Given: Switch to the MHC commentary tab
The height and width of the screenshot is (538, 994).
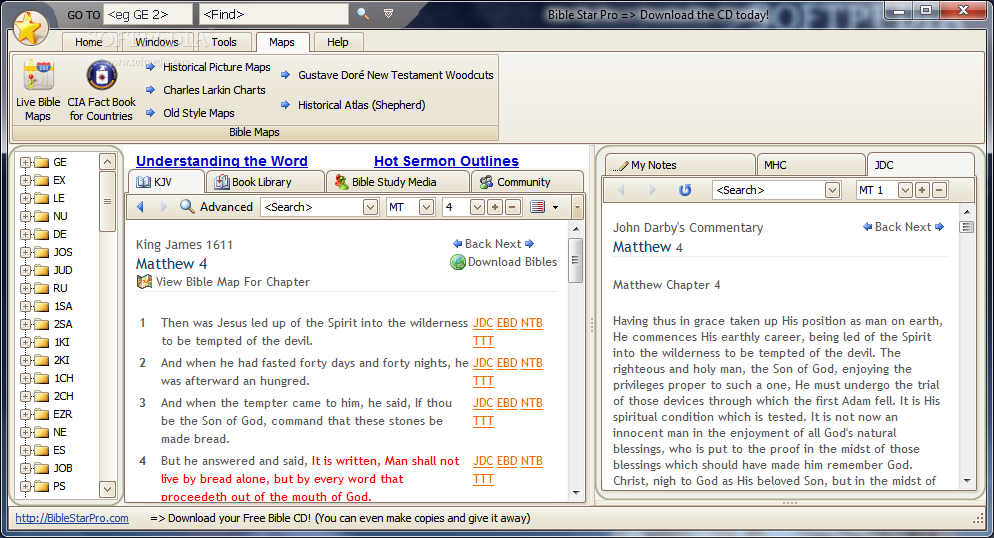Looking at the screenshot, I should (810, 165).
